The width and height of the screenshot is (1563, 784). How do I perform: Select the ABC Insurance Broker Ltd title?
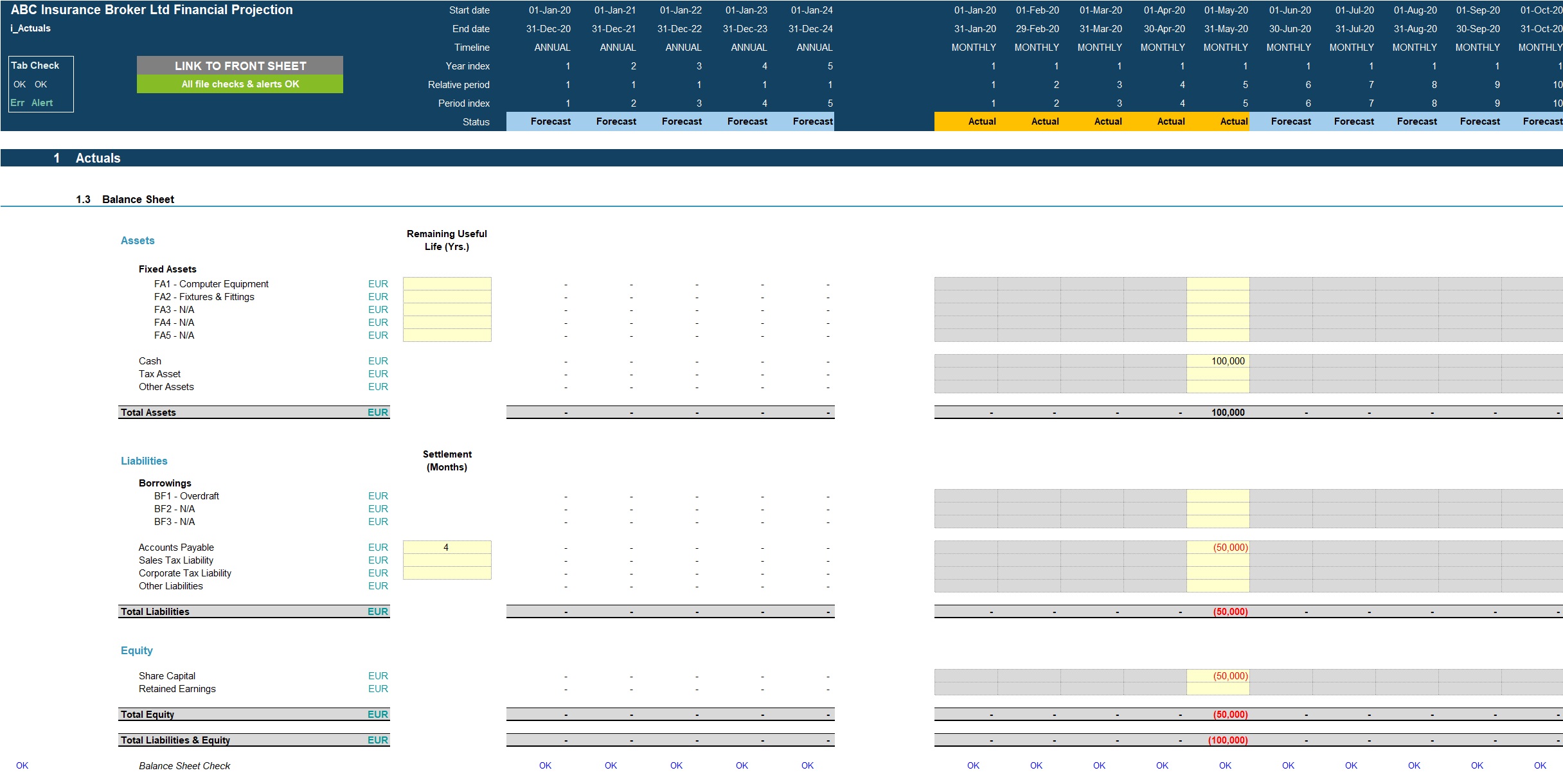click(x=152, y=10)
